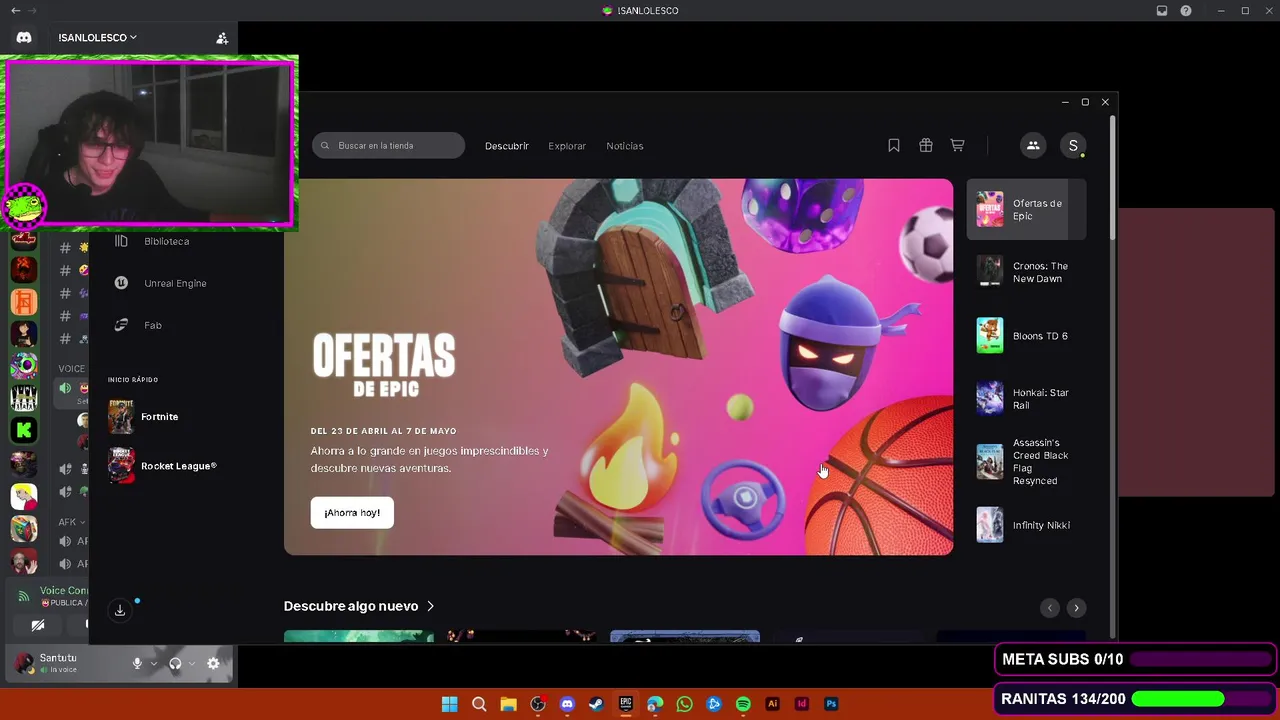Select Ofertas de Epic in carousel list
1280x720 pixels.
1026,210
